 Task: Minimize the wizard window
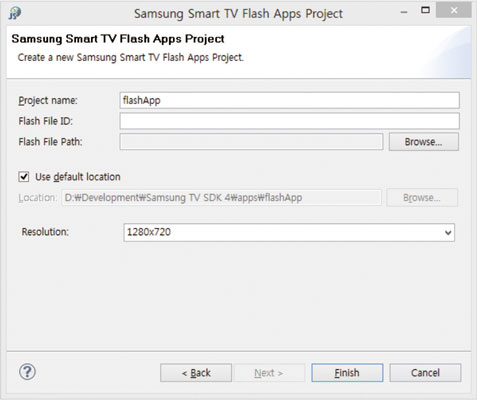[404, 12]
